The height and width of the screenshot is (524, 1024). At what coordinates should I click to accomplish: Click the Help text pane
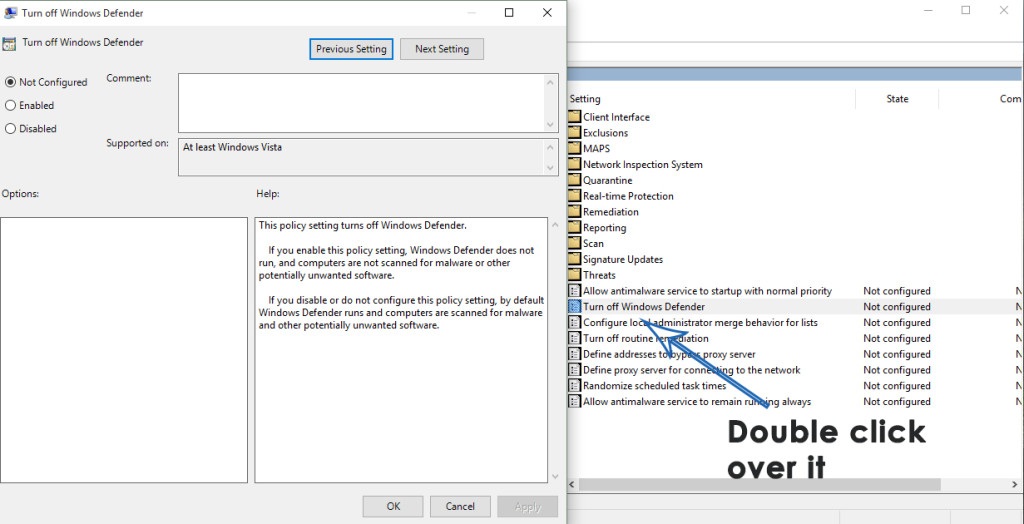[x=401, y=350]
